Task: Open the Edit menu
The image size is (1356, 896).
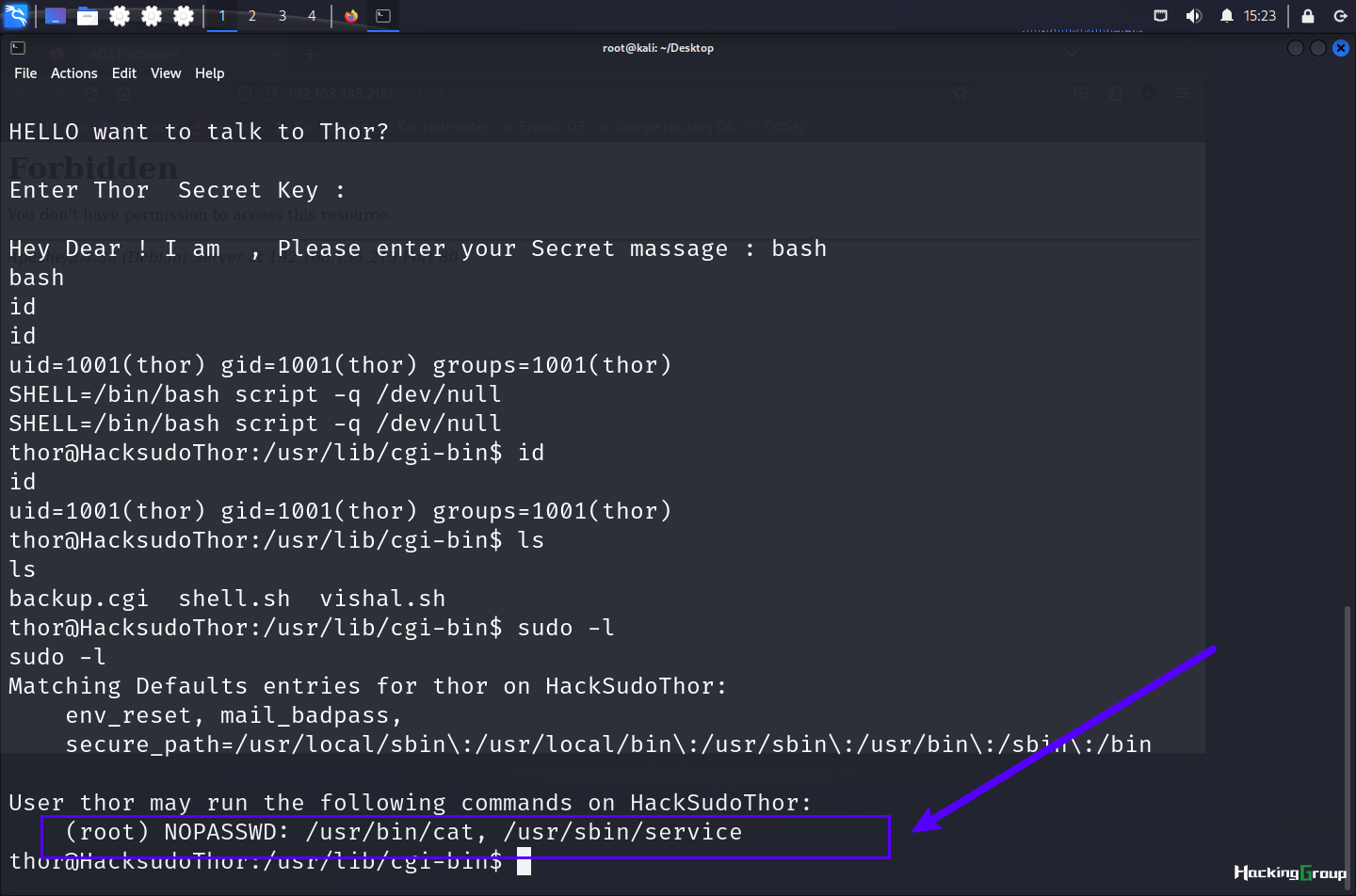Action: (123, 73)
